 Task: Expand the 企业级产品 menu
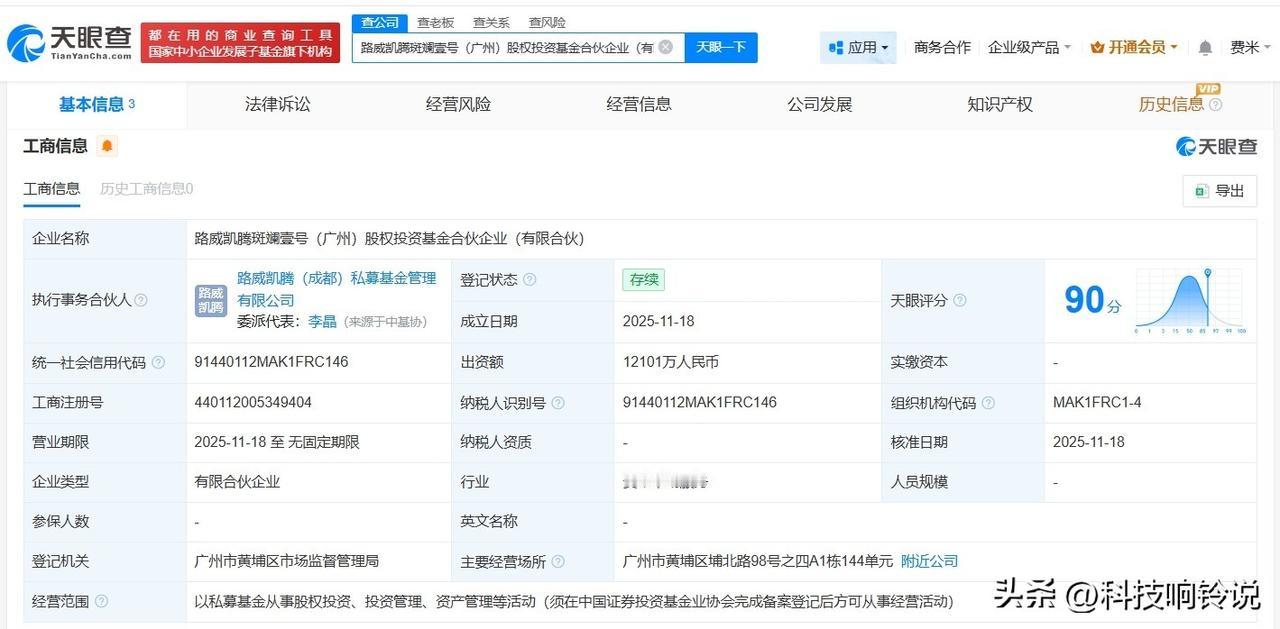coord(1029,47)
